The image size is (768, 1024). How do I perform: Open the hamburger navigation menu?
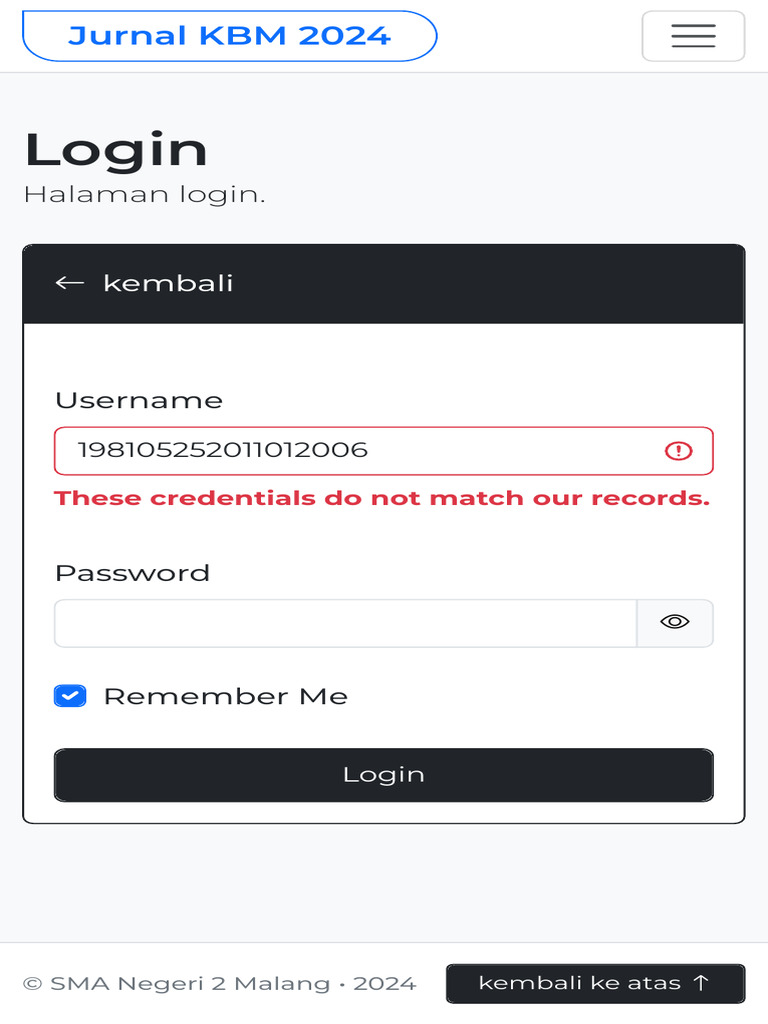(693, 36)
